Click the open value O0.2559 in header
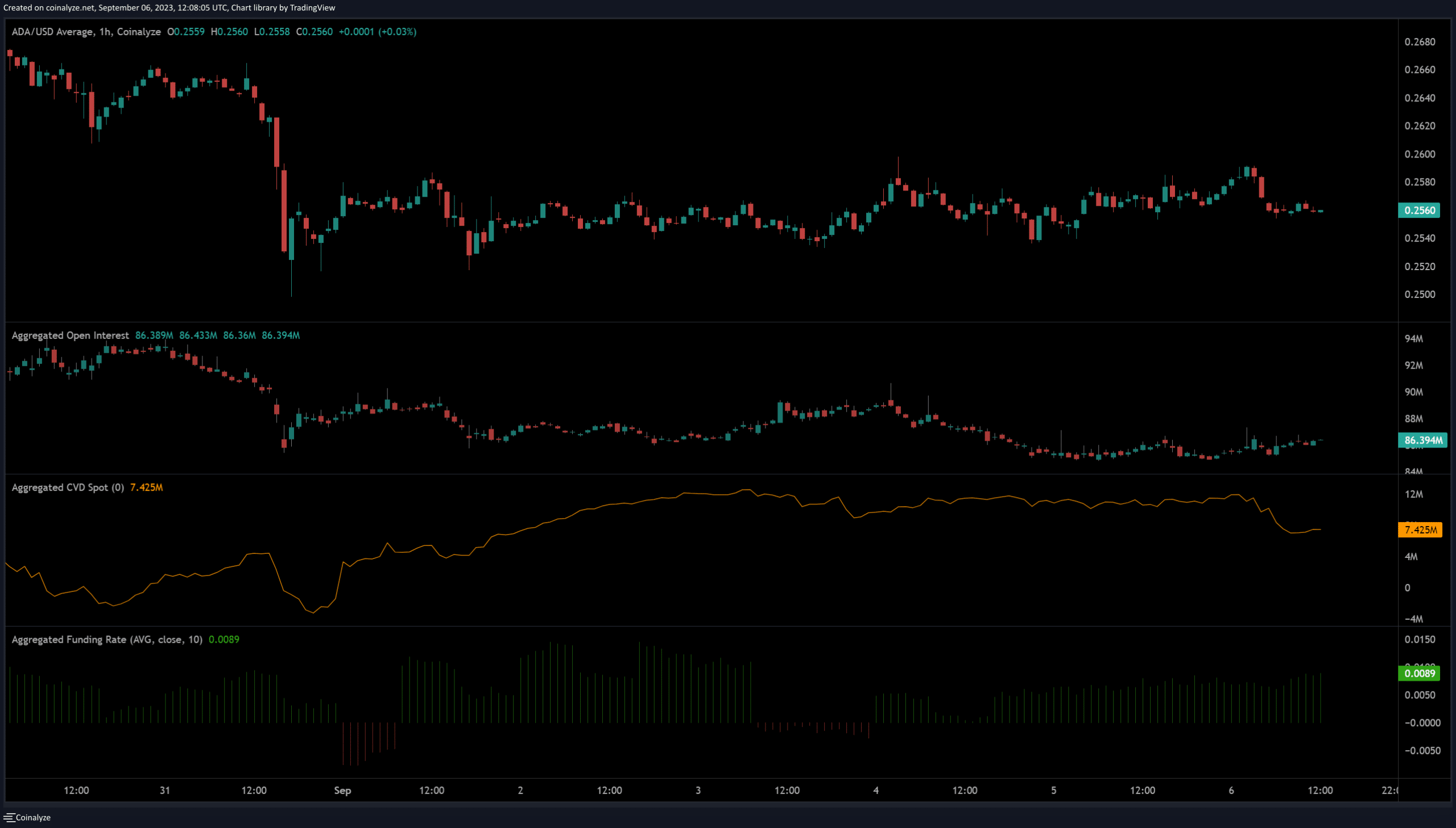This screenshot has width=1456, height=828. point(186,32)
